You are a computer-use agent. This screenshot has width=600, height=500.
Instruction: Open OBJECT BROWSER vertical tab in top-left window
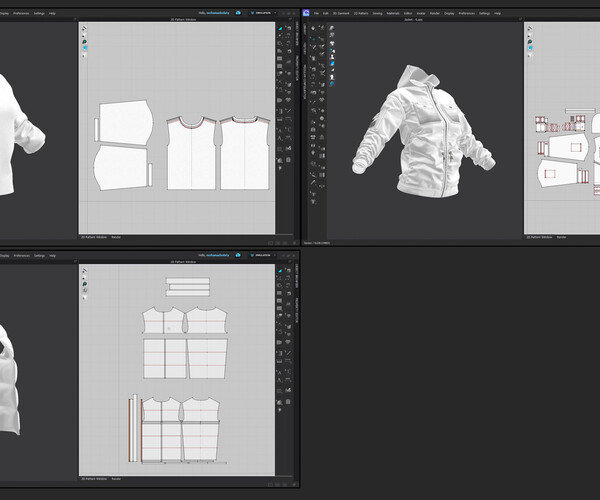pyautogui.click(x=297, y=34)
